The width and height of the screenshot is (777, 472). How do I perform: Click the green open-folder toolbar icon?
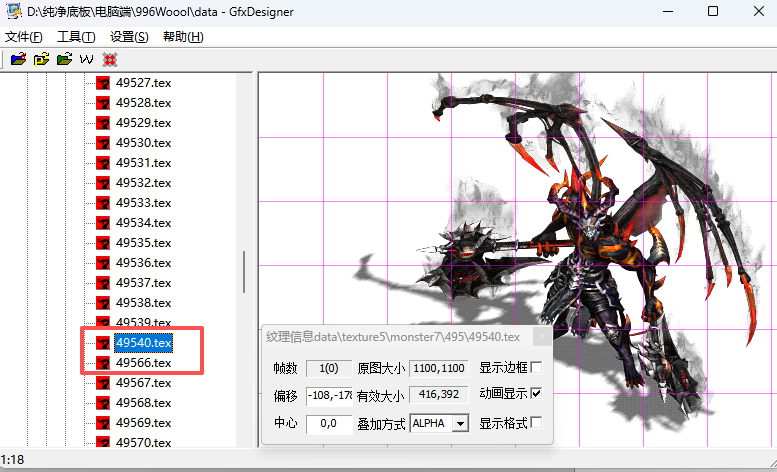coord(64,59)
